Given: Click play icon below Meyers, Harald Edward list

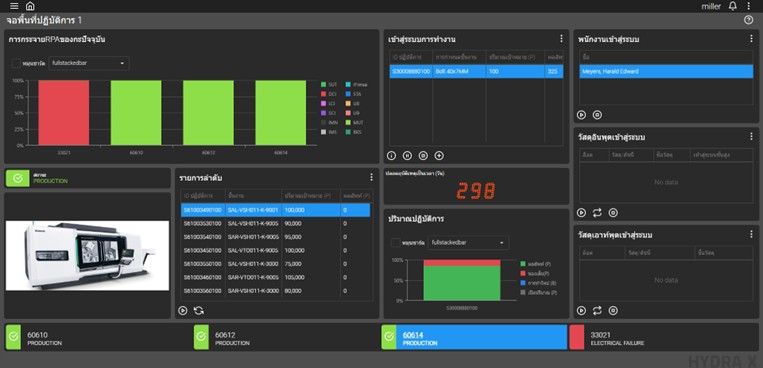Looking at the screenshot, I should pos(581,115).
